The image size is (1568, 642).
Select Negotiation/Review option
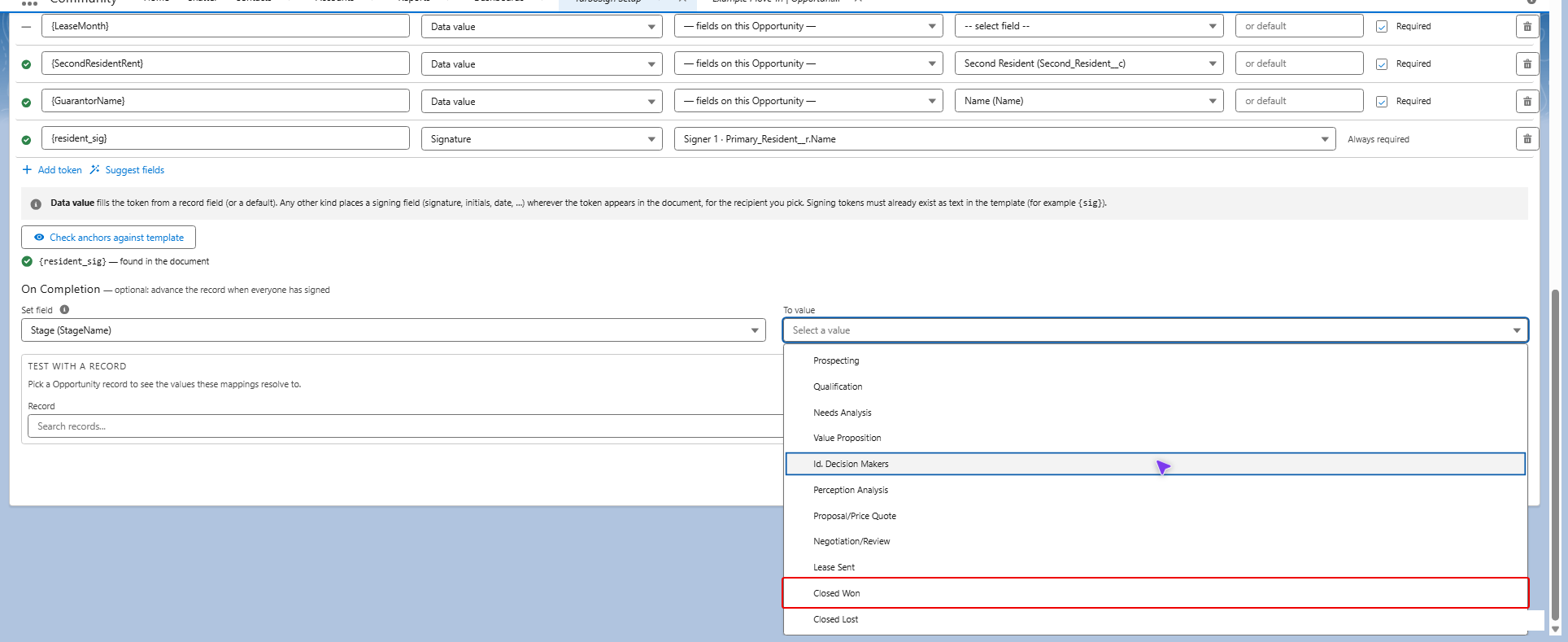(x=1155, y=541)
